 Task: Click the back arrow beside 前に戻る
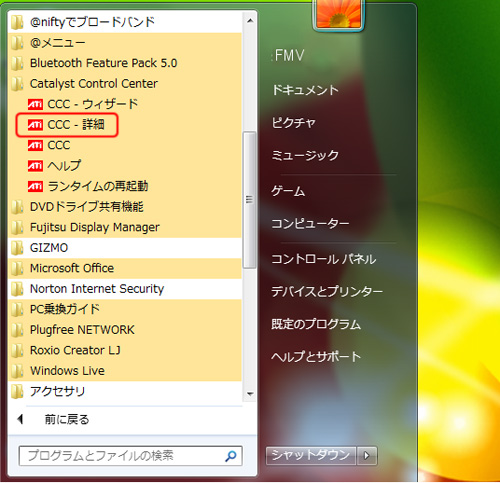[20, 419]
